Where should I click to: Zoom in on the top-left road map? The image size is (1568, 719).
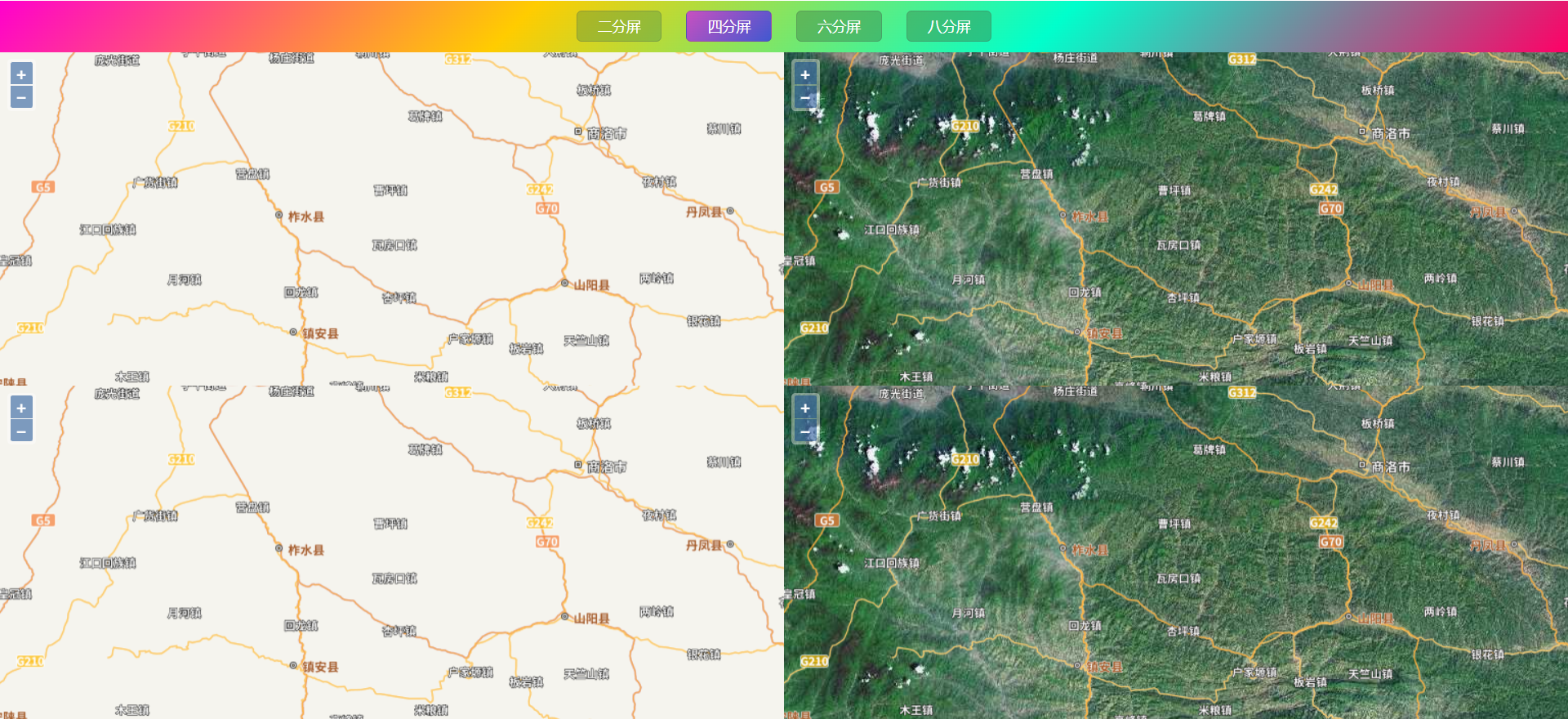[x=21, y=74]
